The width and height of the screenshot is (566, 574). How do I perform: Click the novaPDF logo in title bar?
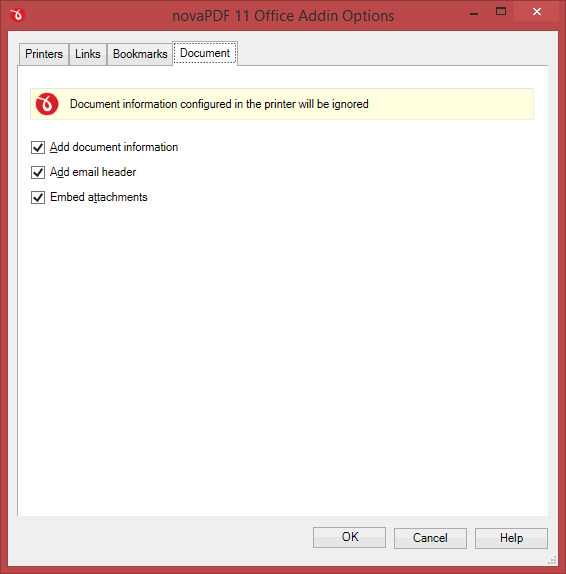[x=18, y=15]
